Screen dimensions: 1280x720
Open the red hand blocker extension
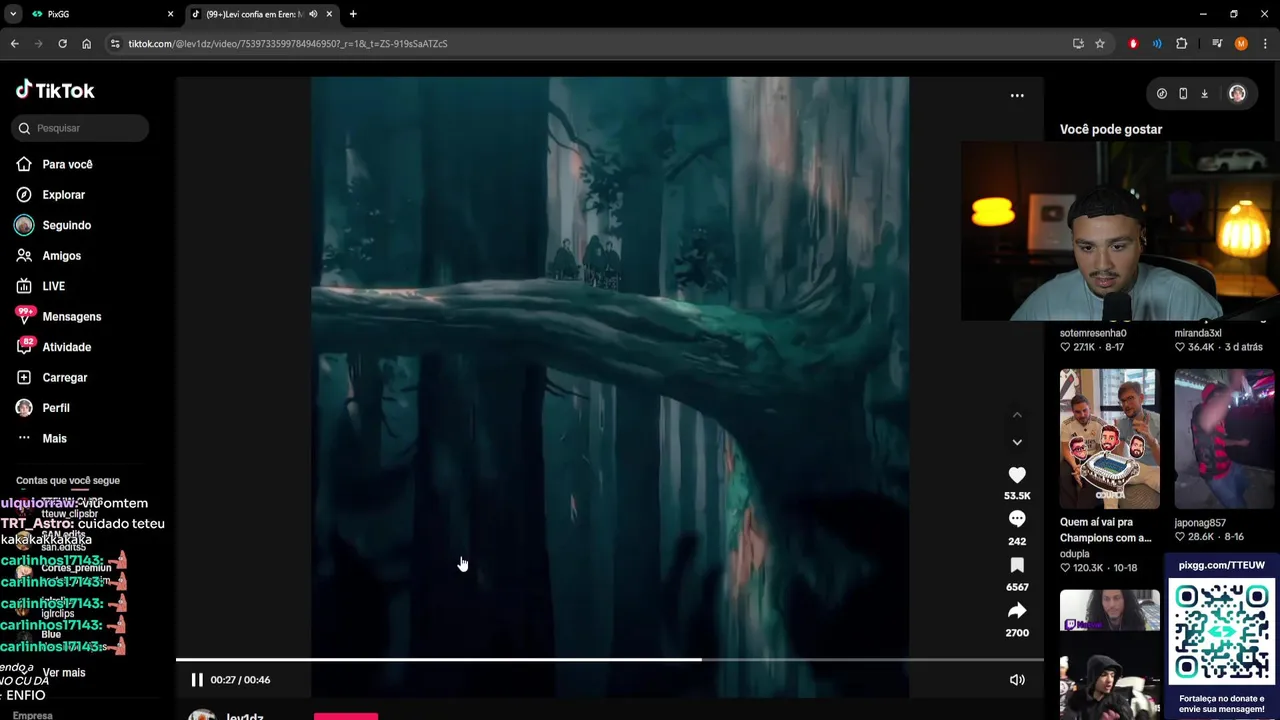[x=1133, y=44]
